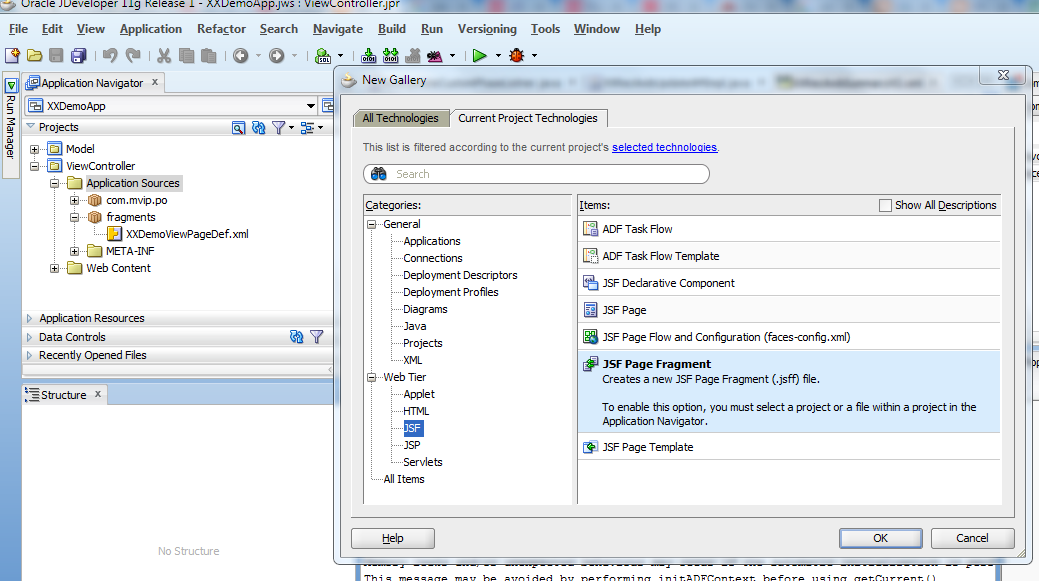Image resolution: width=1039 pixels, height=581 pixels.
Task: Click the refresh icon in Projects panel
Action: coord(258,127)
